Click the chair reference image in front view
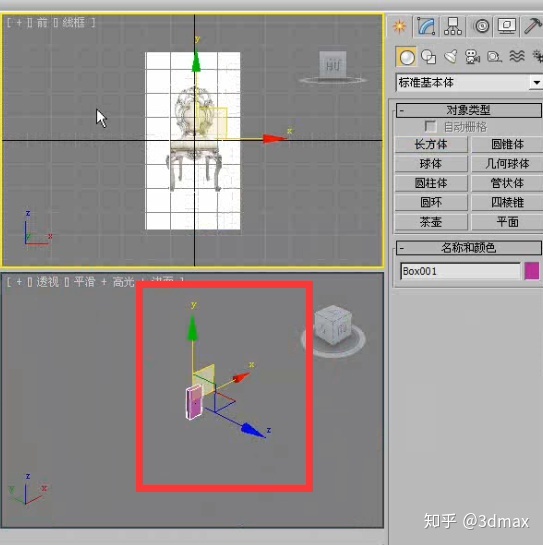The width and height of the screenshot is (543, 545). coord(193,141)
